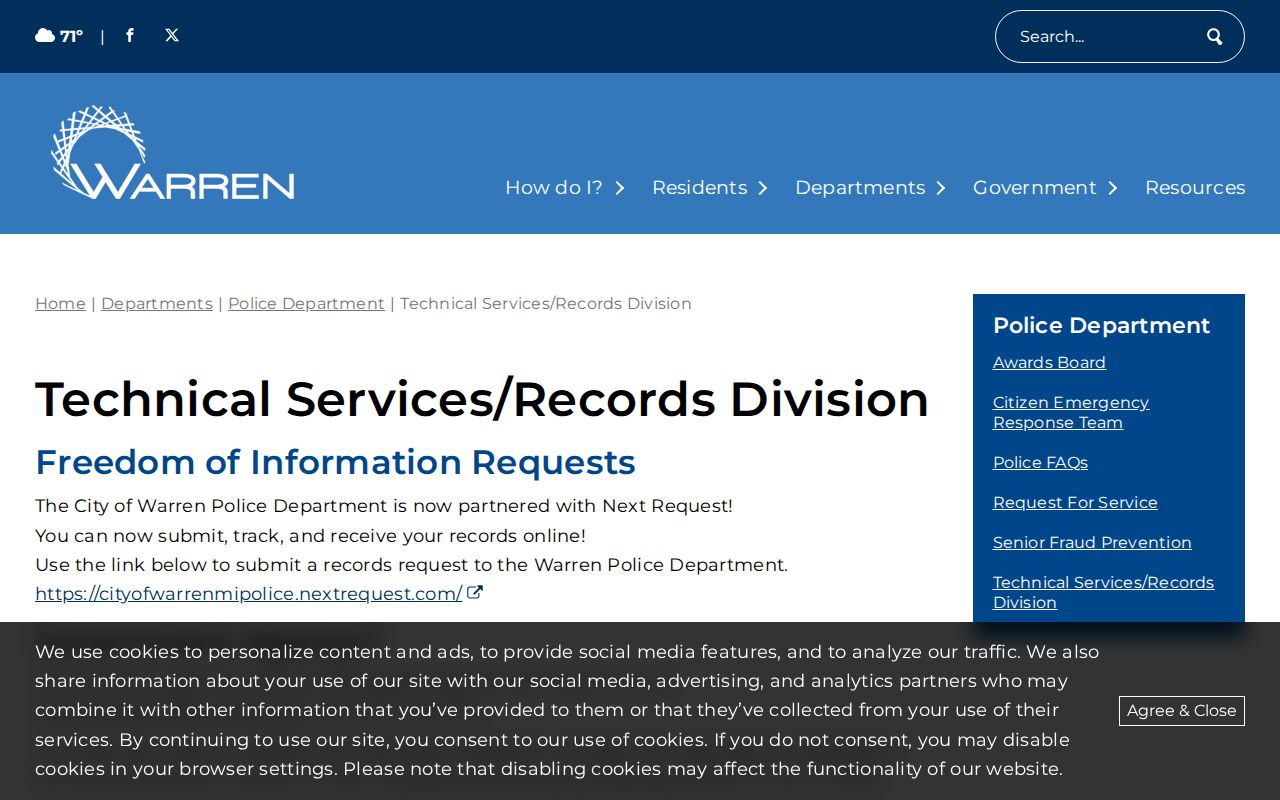Follow the Departments breadcrumb link

point(157,304)
